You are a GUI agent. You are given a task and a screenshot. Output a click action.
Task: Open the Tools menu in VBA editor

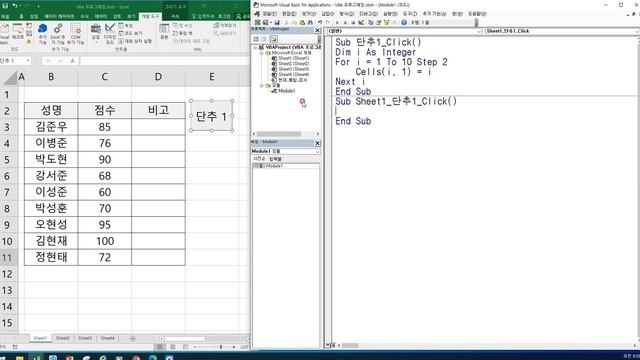(x=410, y=14)
